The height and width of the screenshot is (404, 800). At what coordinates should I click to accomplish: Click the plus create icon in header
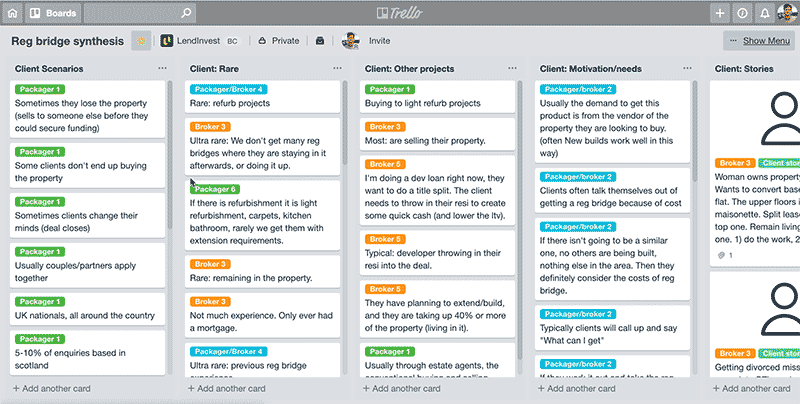[720, 13]
